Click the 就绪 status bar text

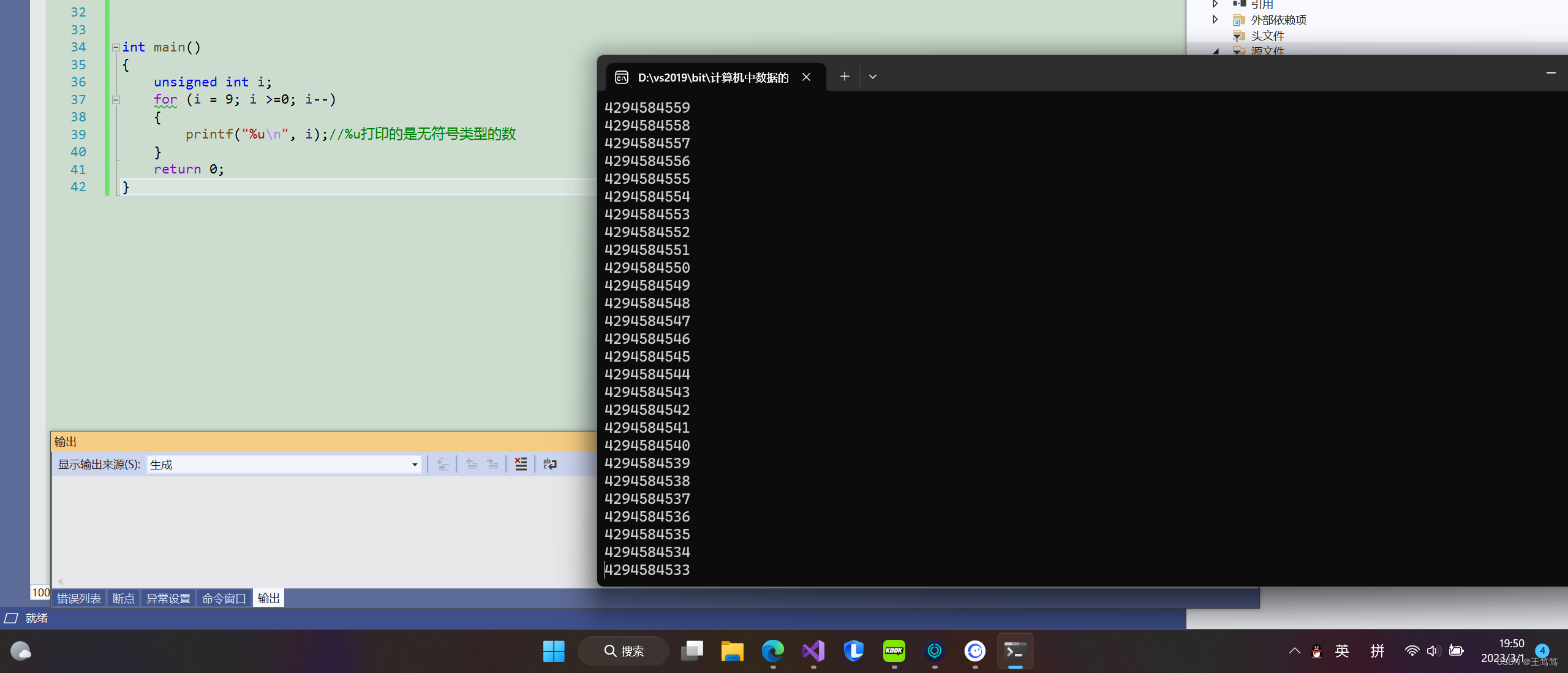37,618
